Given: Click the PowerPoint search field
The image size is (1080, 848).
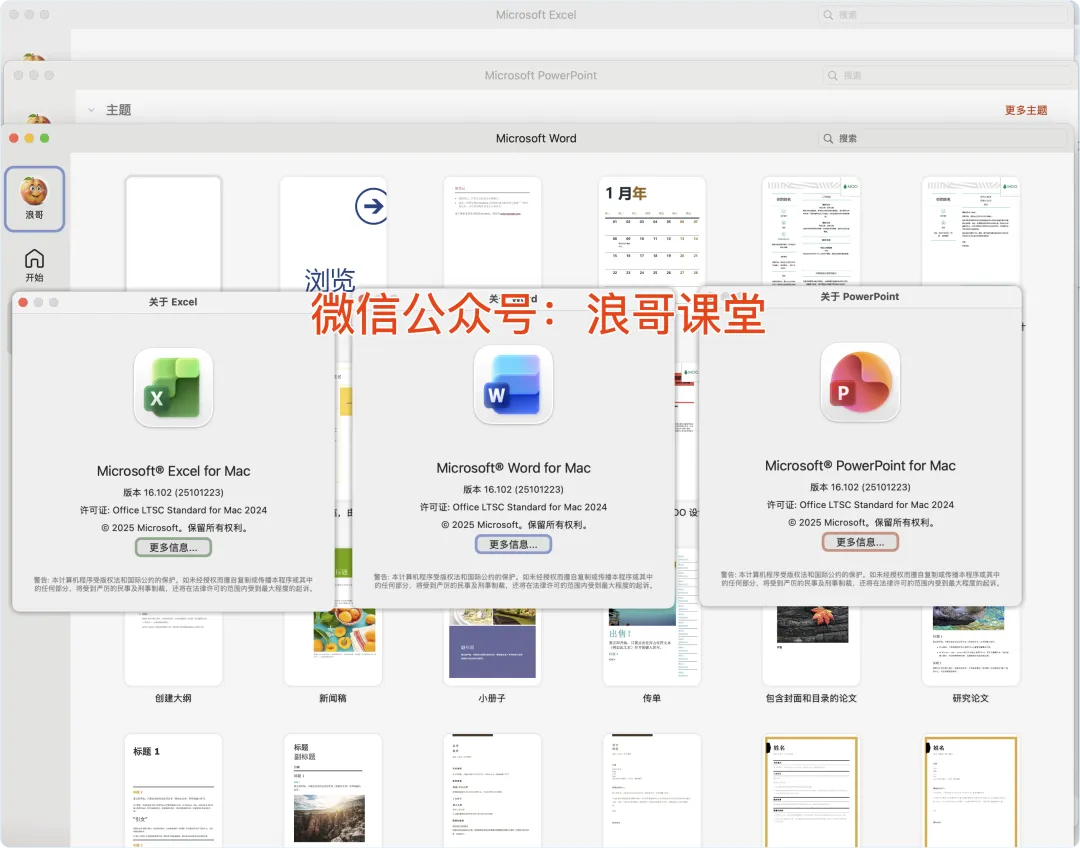Looking at the screenshot, I should tap(947, 75).
